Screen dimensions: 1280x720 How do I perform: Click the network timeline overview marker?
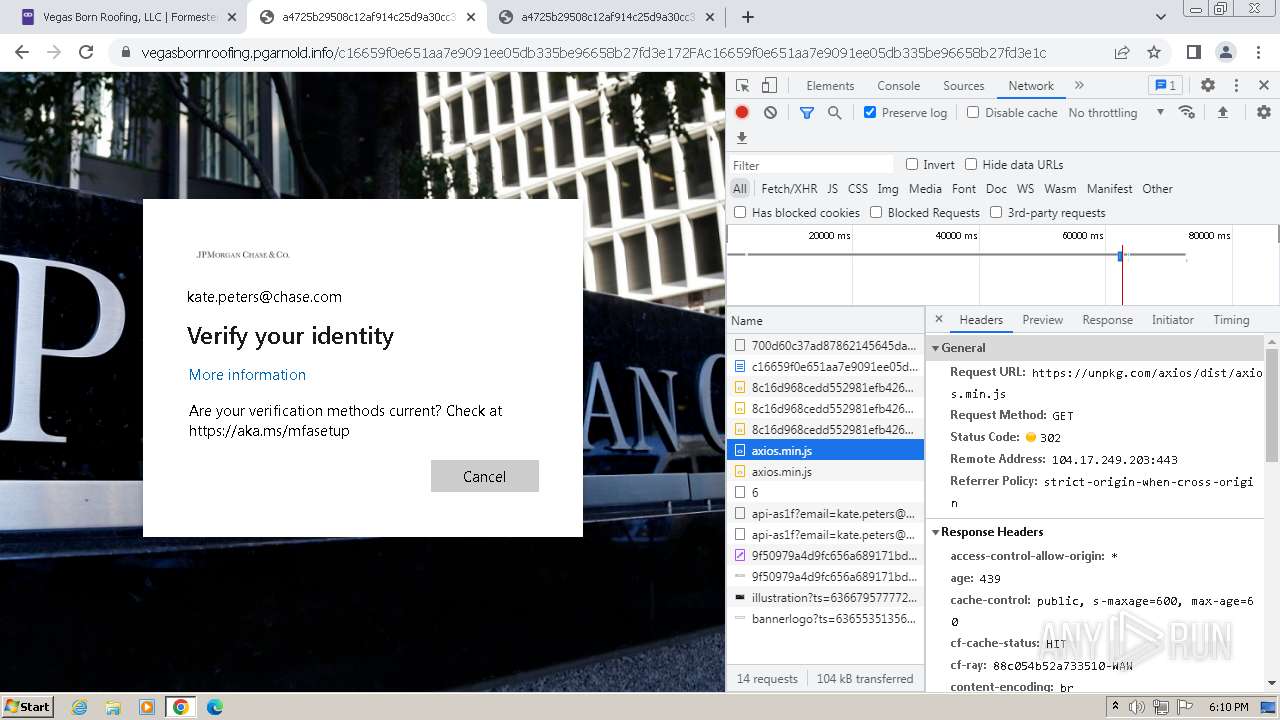click(x=1121, y=256)
